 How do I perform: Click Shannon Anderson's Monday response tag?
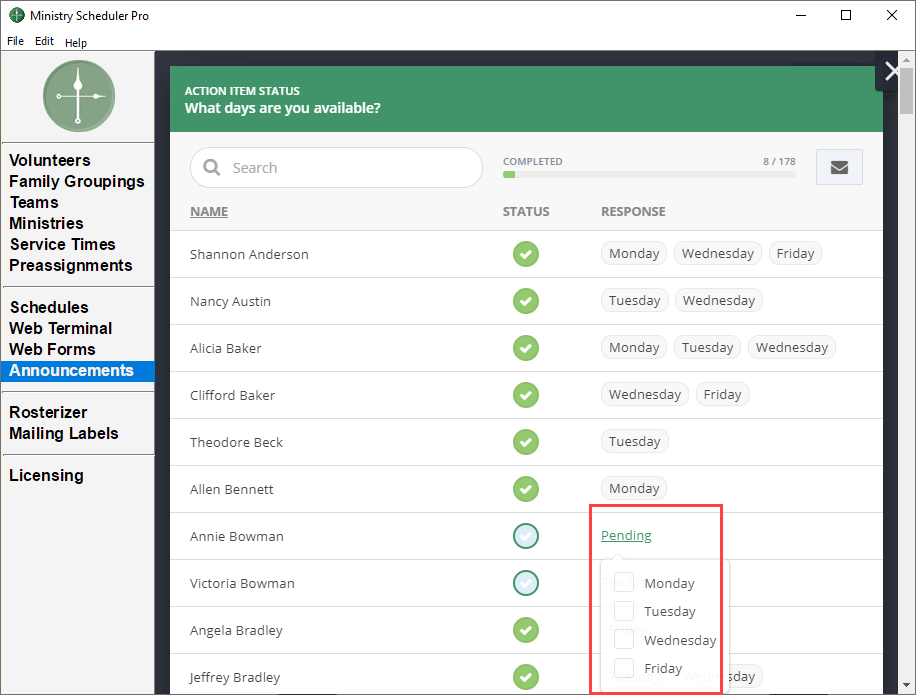[634, 253]
